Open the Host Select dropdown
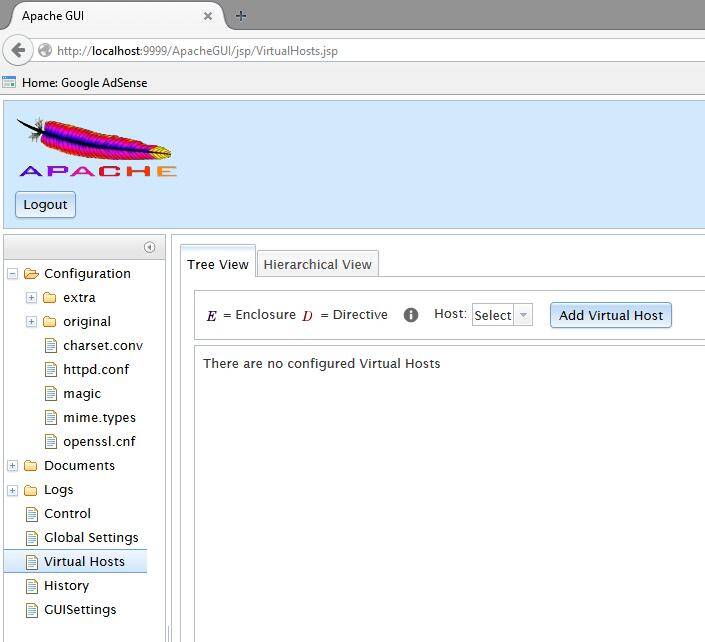 (502, 315)
